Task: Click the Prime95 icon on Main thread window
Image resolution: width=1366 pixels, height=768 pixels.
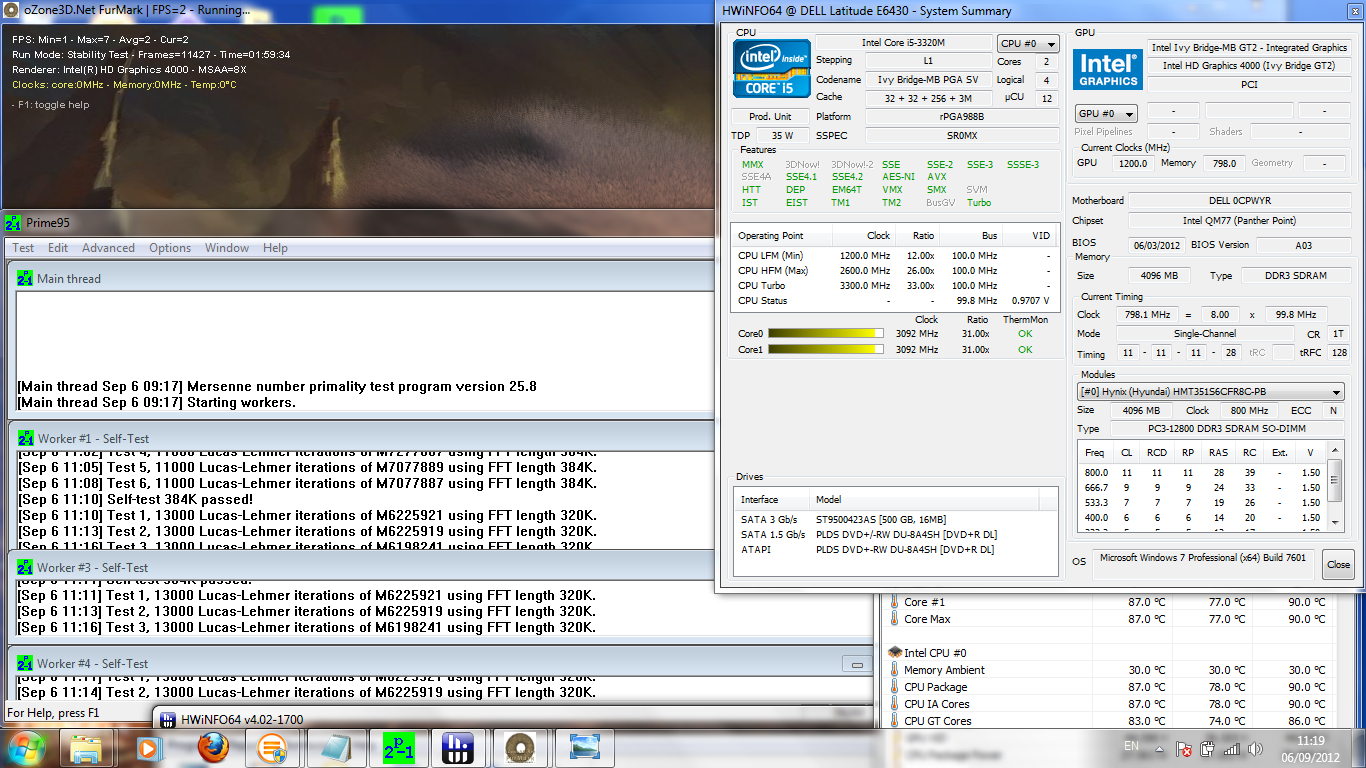Action: [25, 278]
